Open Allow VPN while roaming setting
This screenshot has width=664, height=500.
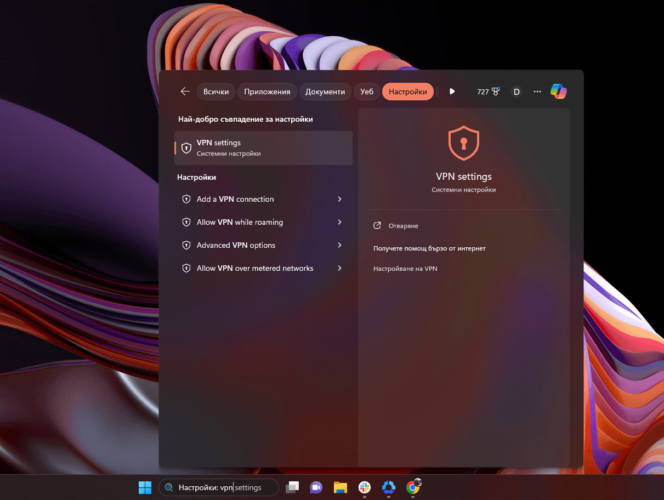pos(263,222)
